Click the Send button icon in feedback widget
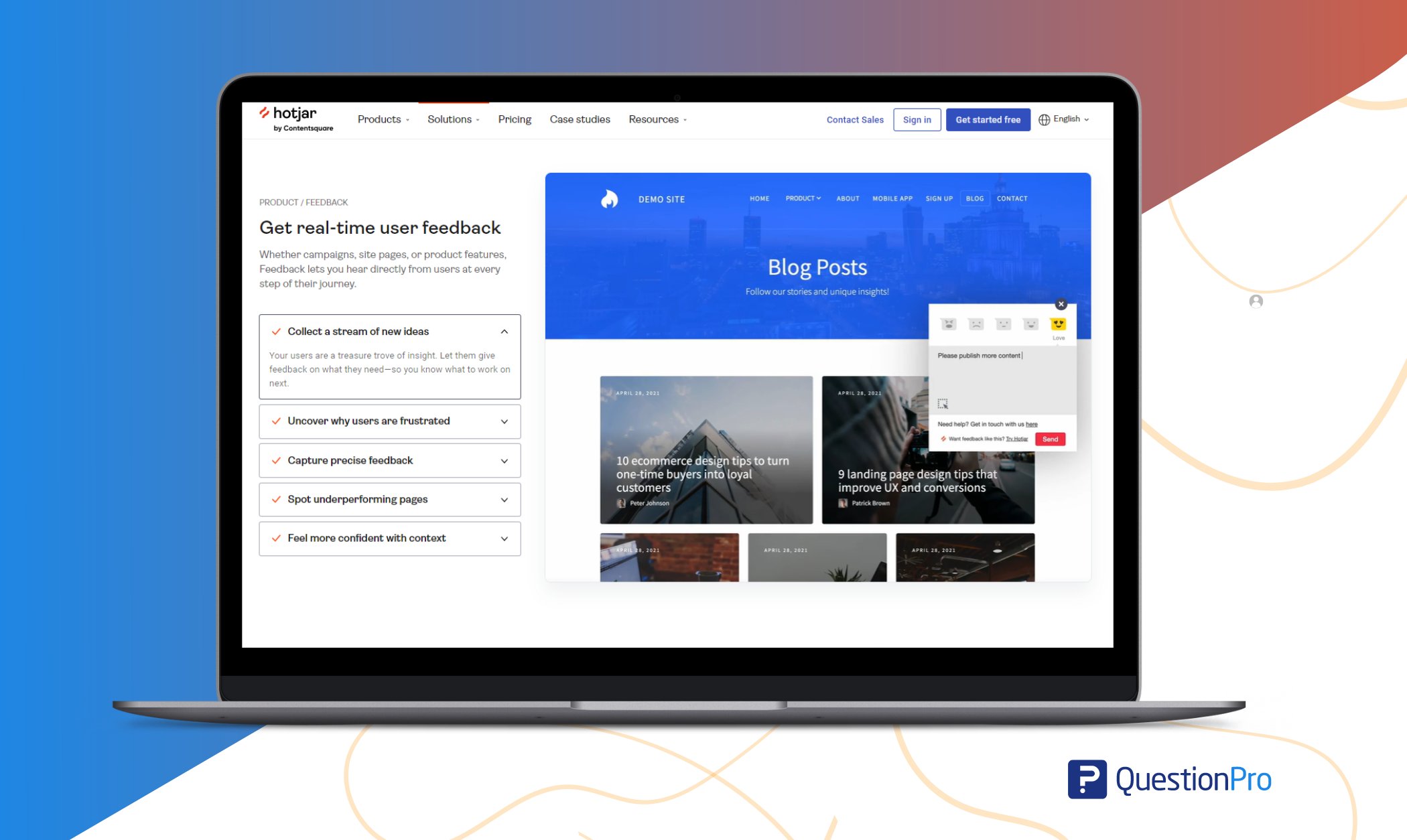 tap(1050, 439)
